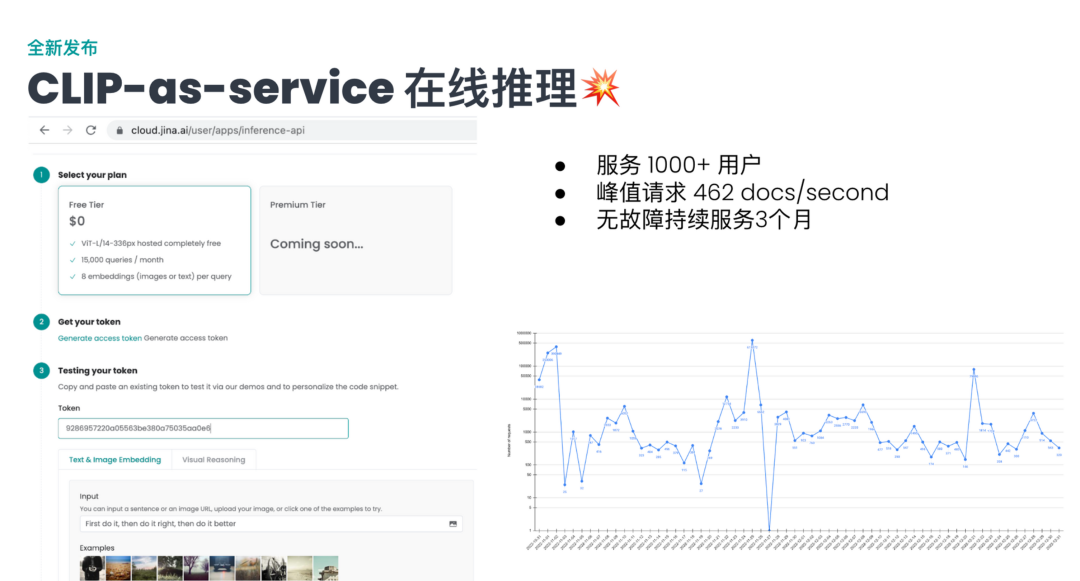Image resolution: width=1080 pixels, height=581 pixels.
Task: Choose the black-and-white machinery example thumbnail
Action: 273,569
